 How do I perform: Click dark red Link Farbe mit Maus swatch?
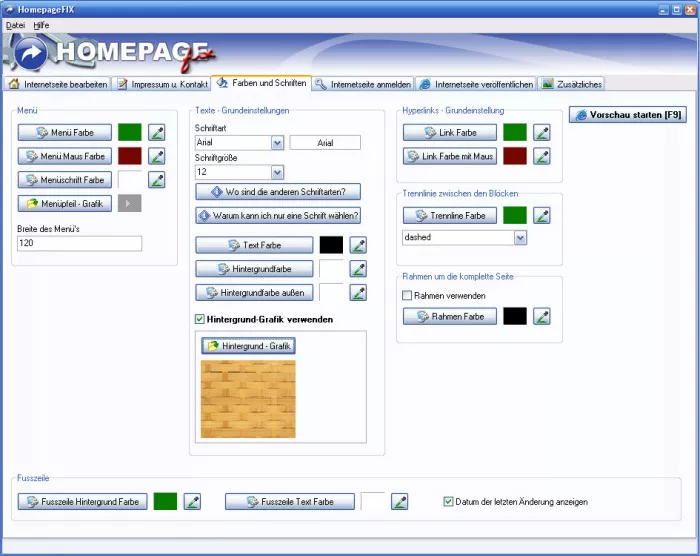point(515,156)
